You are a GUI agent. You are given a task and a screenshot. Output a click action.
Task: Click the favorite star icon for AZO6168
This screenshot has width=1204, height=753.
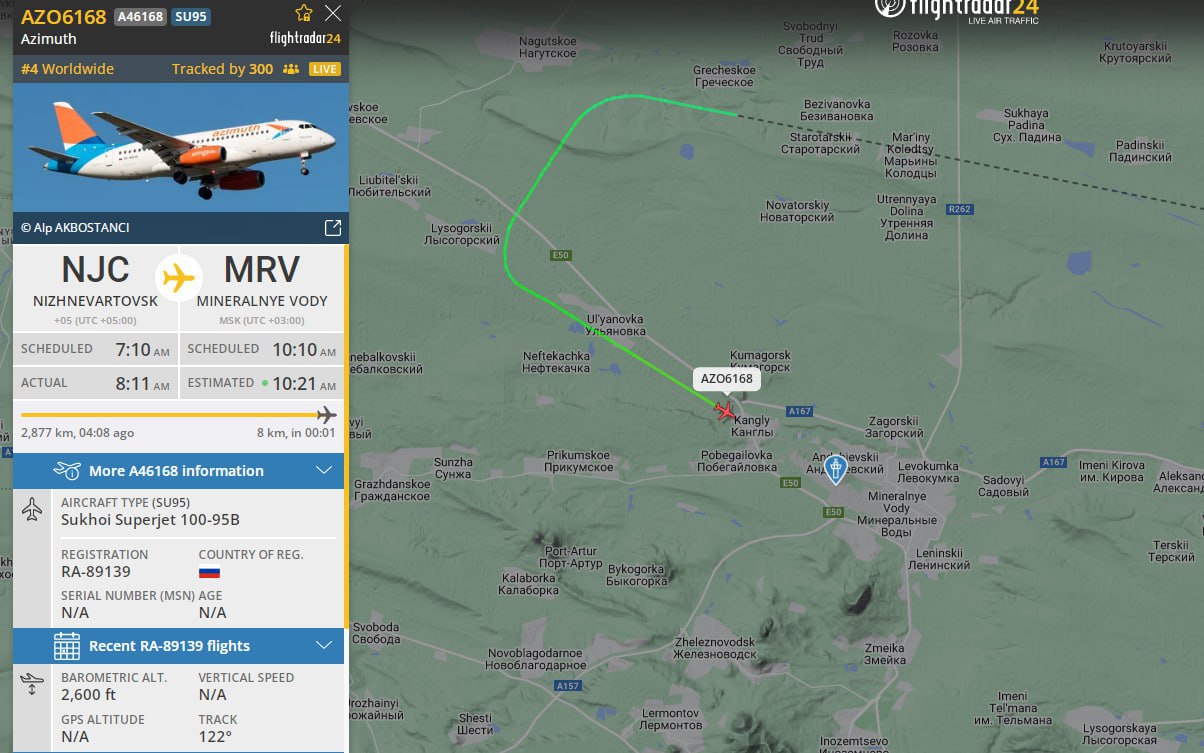(304, 13)
